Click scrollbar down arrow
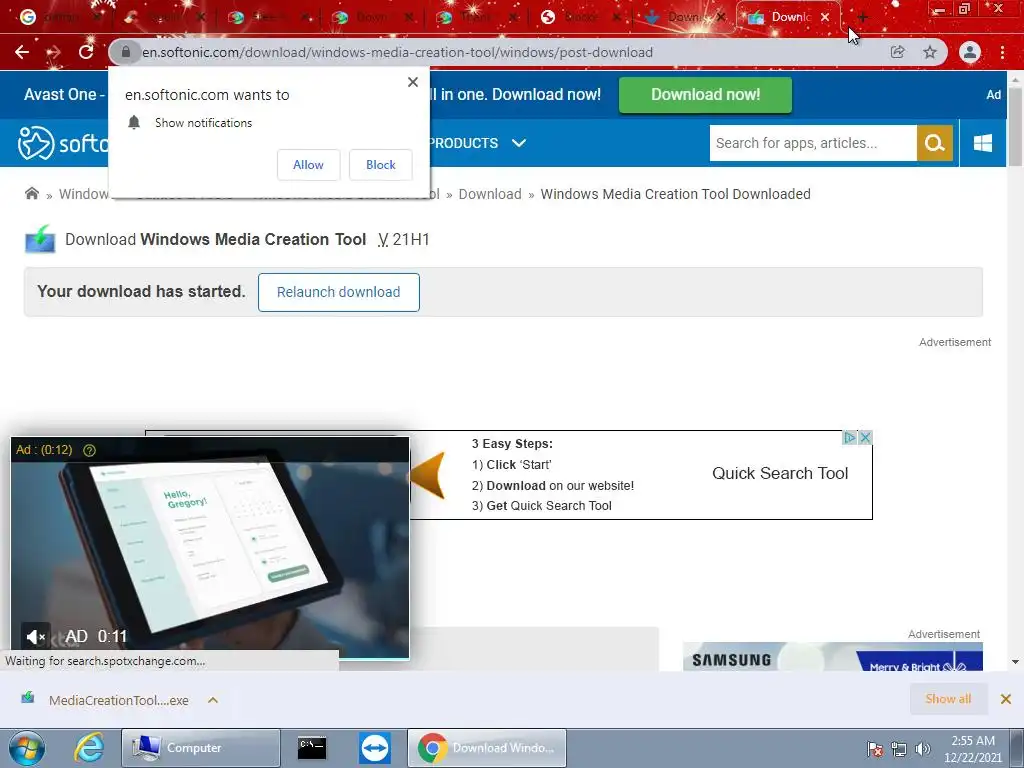 coord(1016,662)
